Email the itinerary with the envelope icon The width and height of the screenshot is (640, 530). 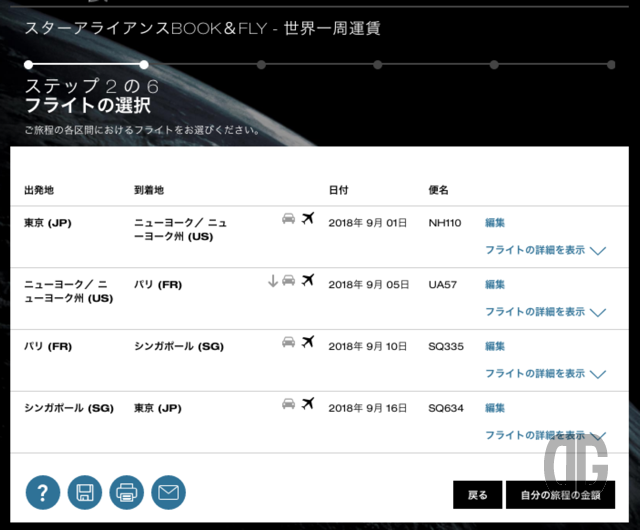[x=168, y=492]
